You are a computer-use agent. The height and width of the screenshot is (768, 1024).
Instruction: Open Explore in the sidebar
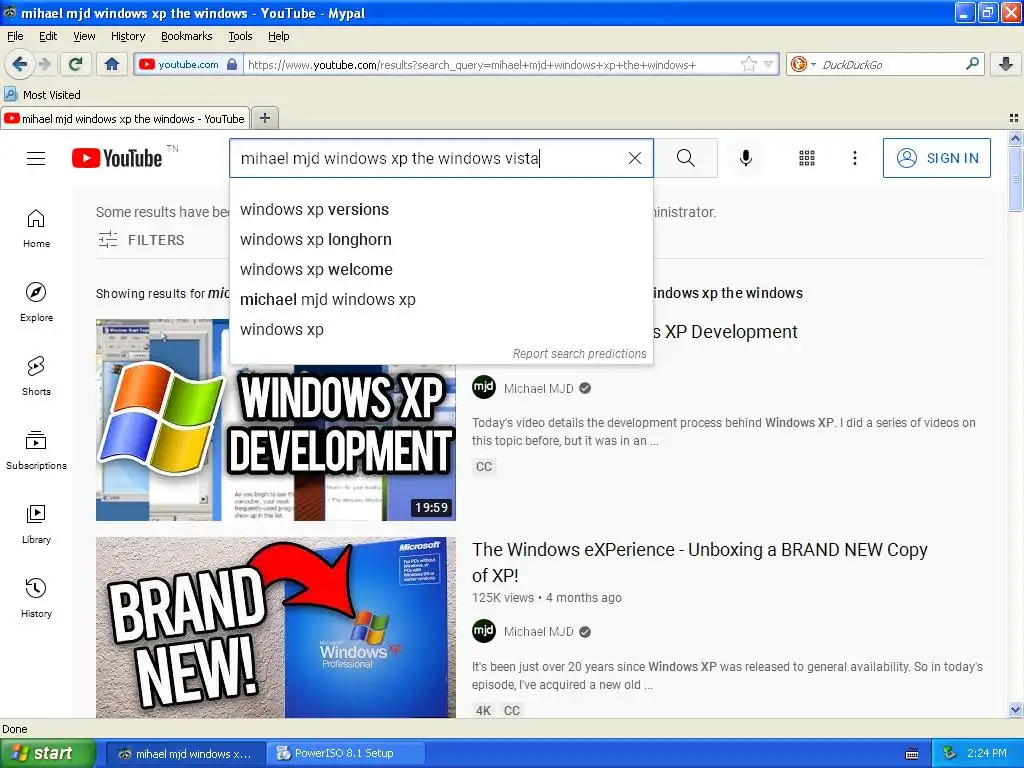[x=36, y=302]
